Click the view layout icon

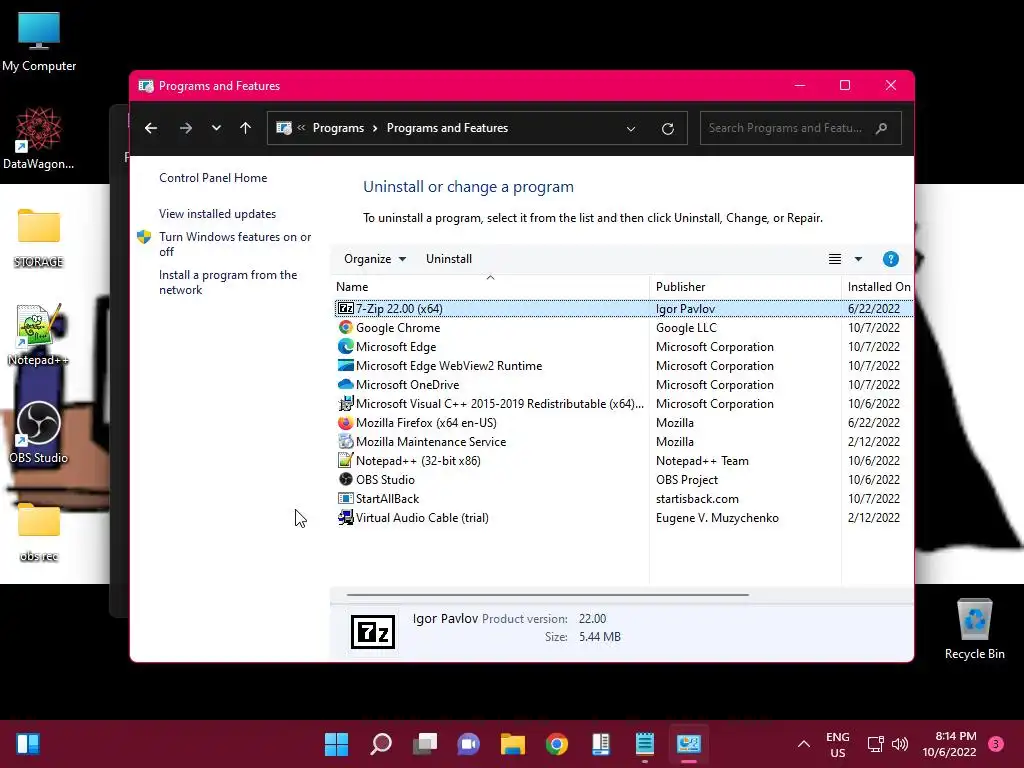point(835,259)
